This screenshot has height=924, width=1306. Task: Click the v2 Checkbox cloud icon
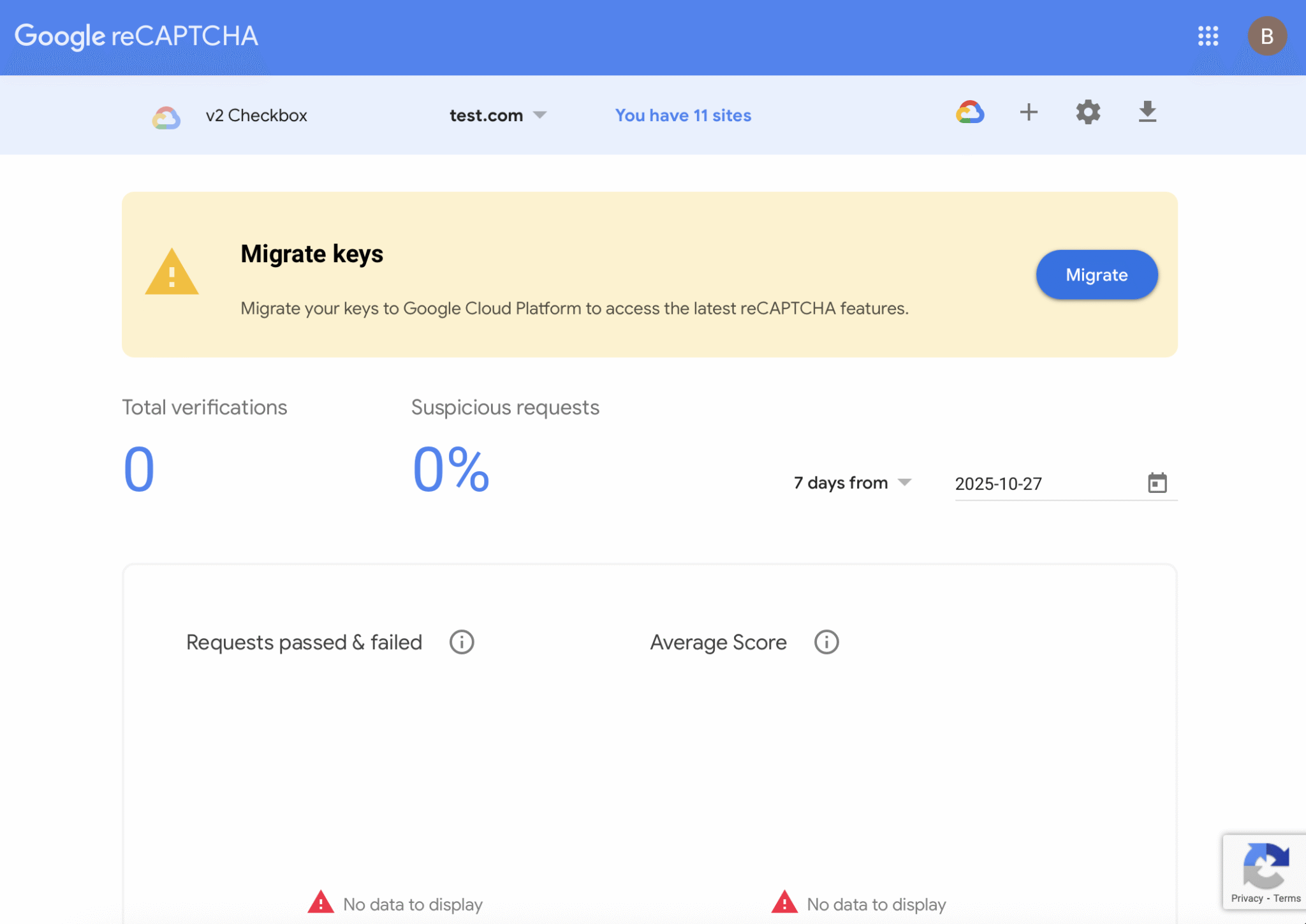[166, 115]
